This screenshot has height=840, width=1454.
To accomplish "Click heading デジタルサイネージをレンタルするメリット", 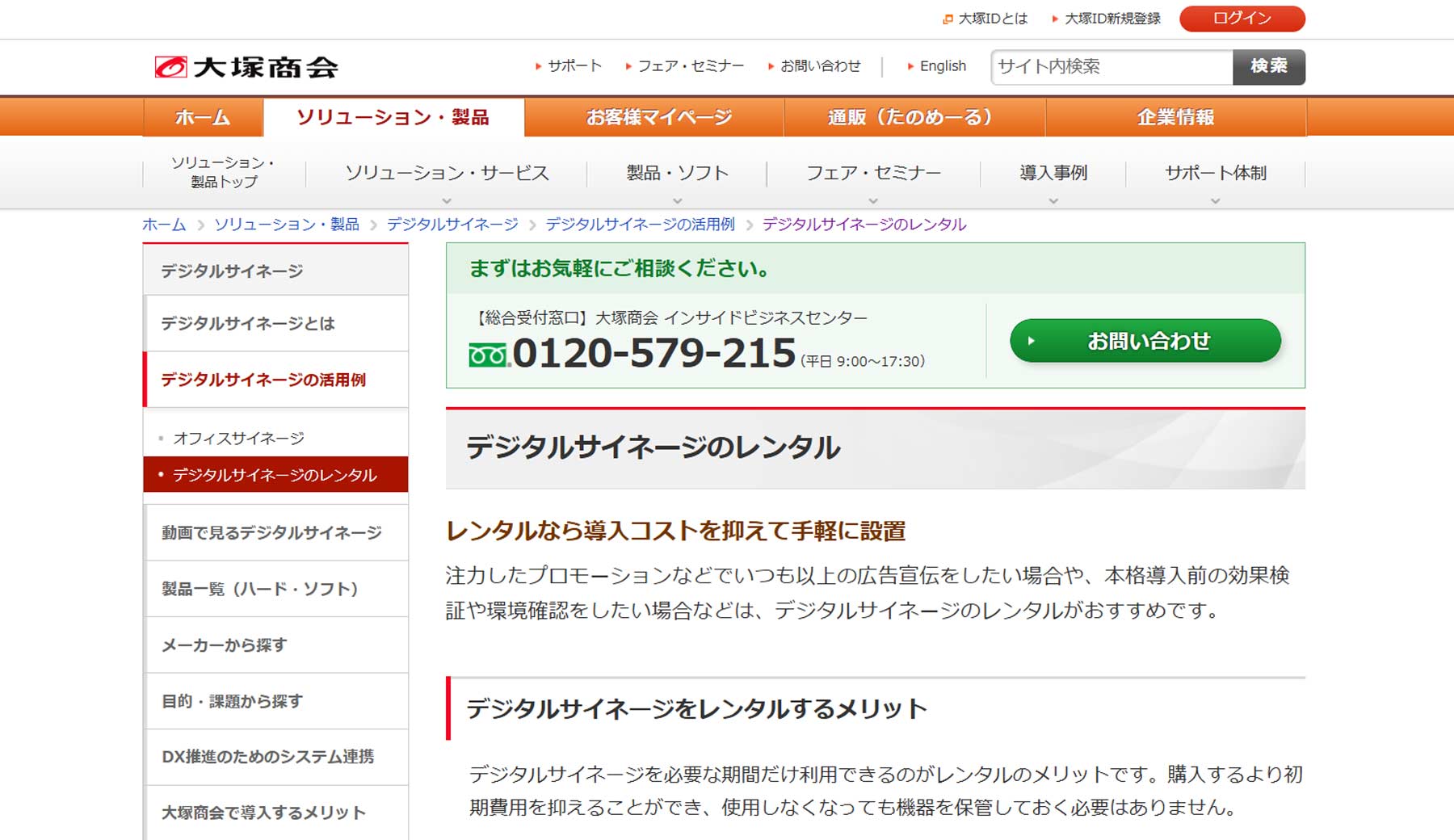I will click(696, 709).
